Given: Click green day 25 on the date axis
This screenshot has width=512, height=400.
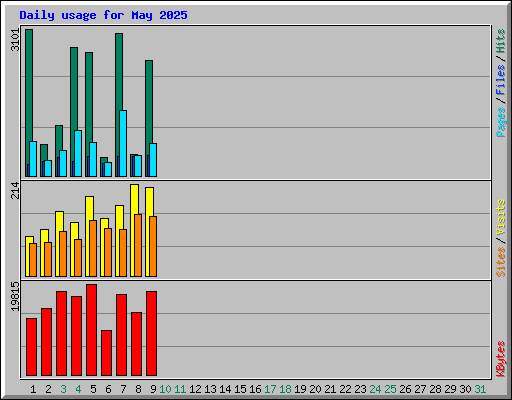Looking at the screenshot, I should click(x=390, y=389).
